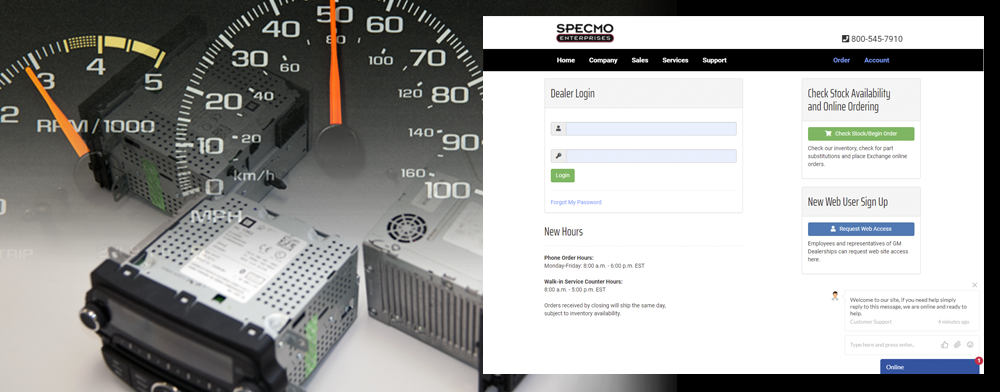Click Walk-in Service Counter Hours label
1000x392 pixels.
pyautogui.click(x=583, y=281)
